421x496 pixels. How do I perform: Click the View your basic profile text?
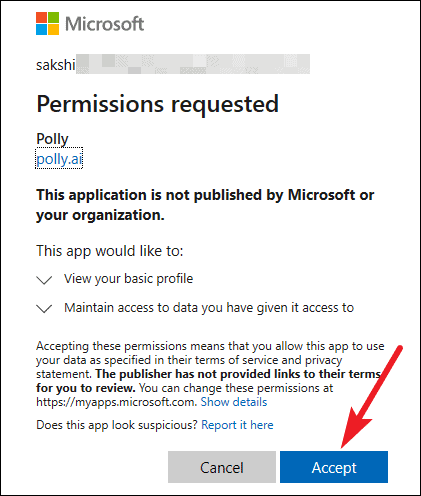[128, 279]
